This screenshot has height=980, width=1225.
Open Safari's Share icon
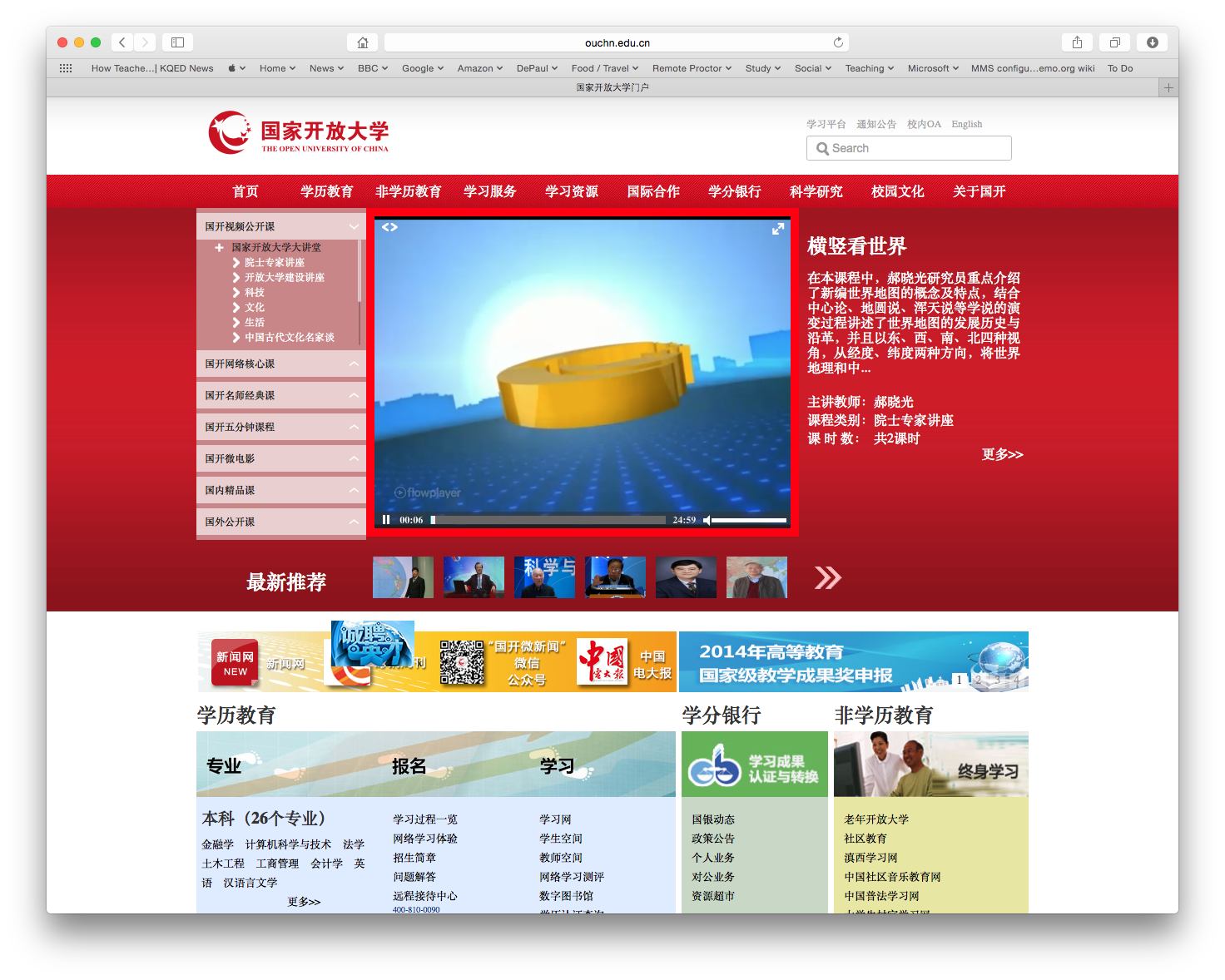(1077, 42)
